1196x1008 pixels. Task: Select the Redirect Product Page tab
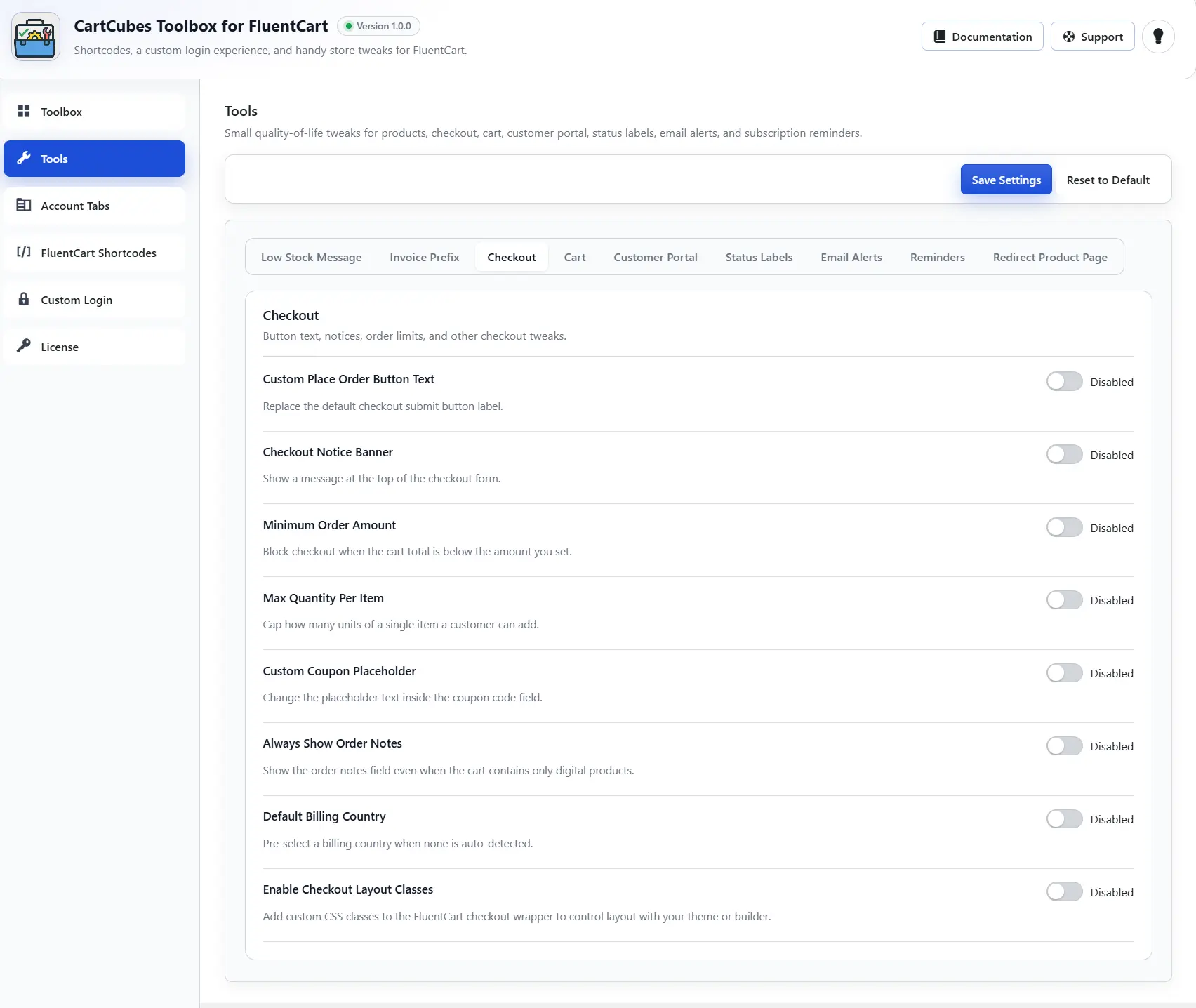click(1050, 257)
